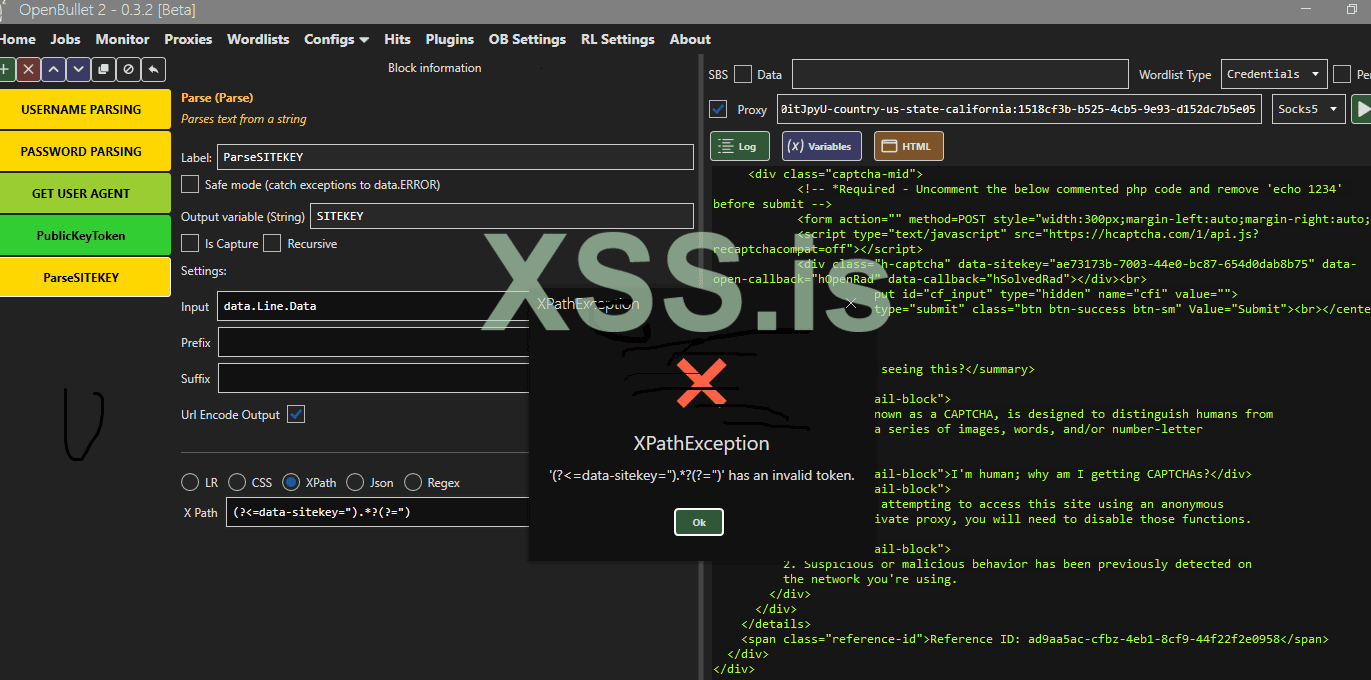1371x680 pixels.
Task: Open the Monitor page
Action: [122, 39]
